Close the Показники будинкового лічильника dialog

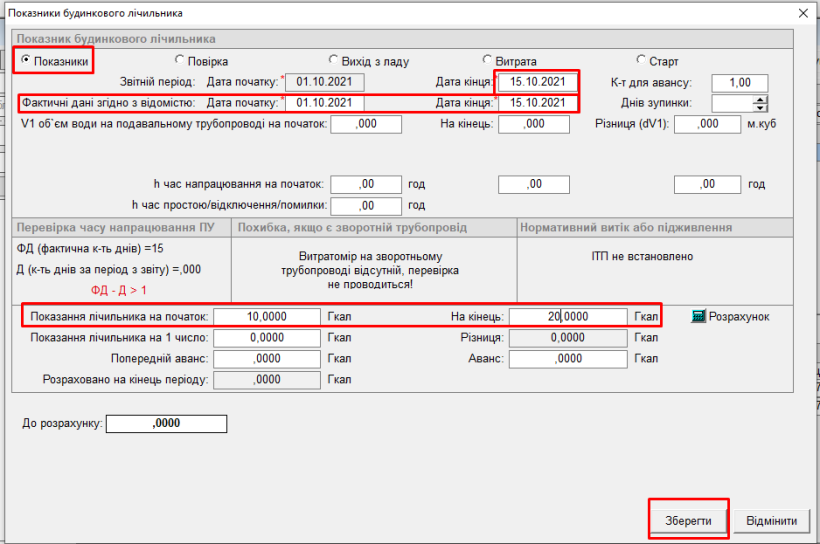pyautogui.click(x=802, y=12)
